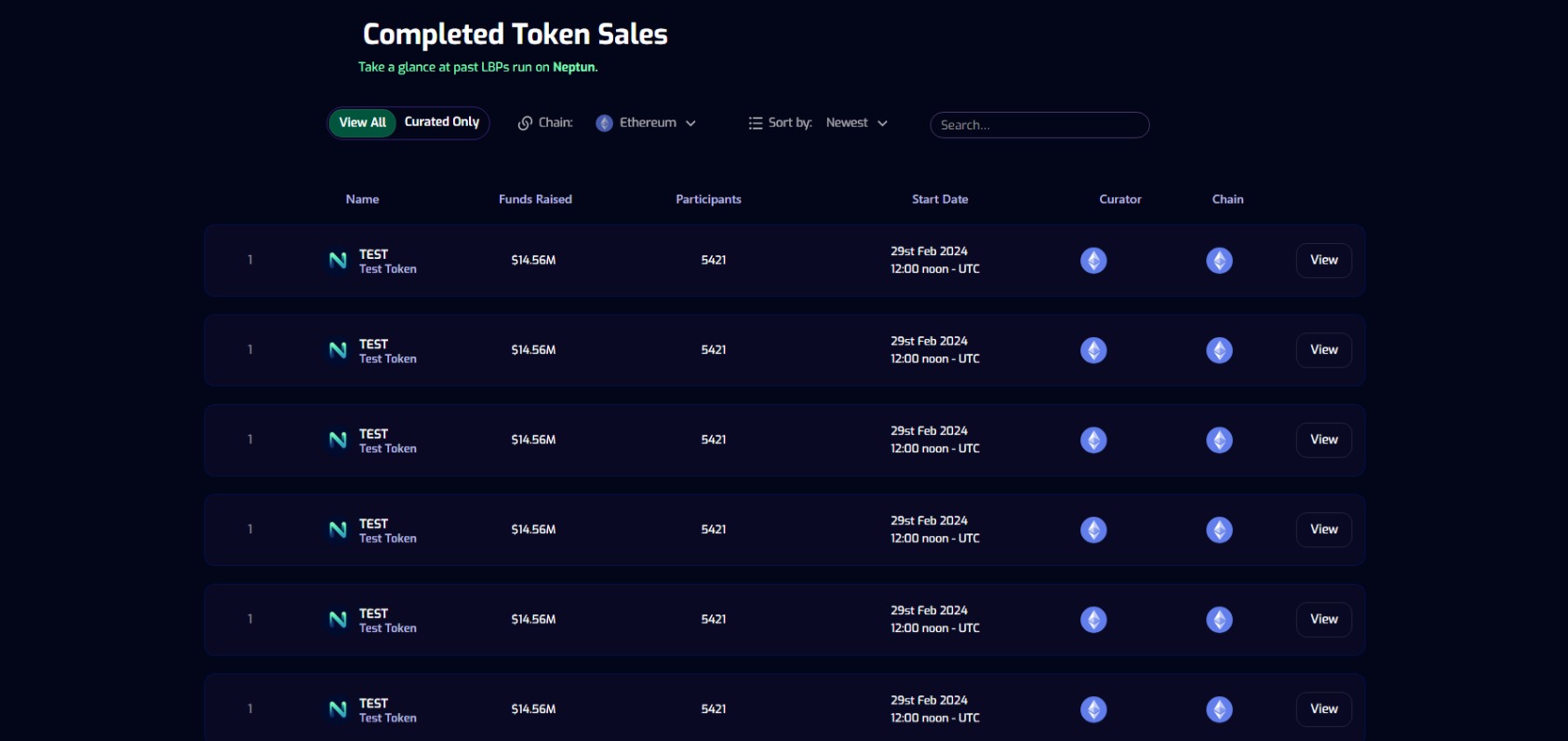Click the View button in the first row
This screenshot has height=741, width=1568.
pos(1323,261)
